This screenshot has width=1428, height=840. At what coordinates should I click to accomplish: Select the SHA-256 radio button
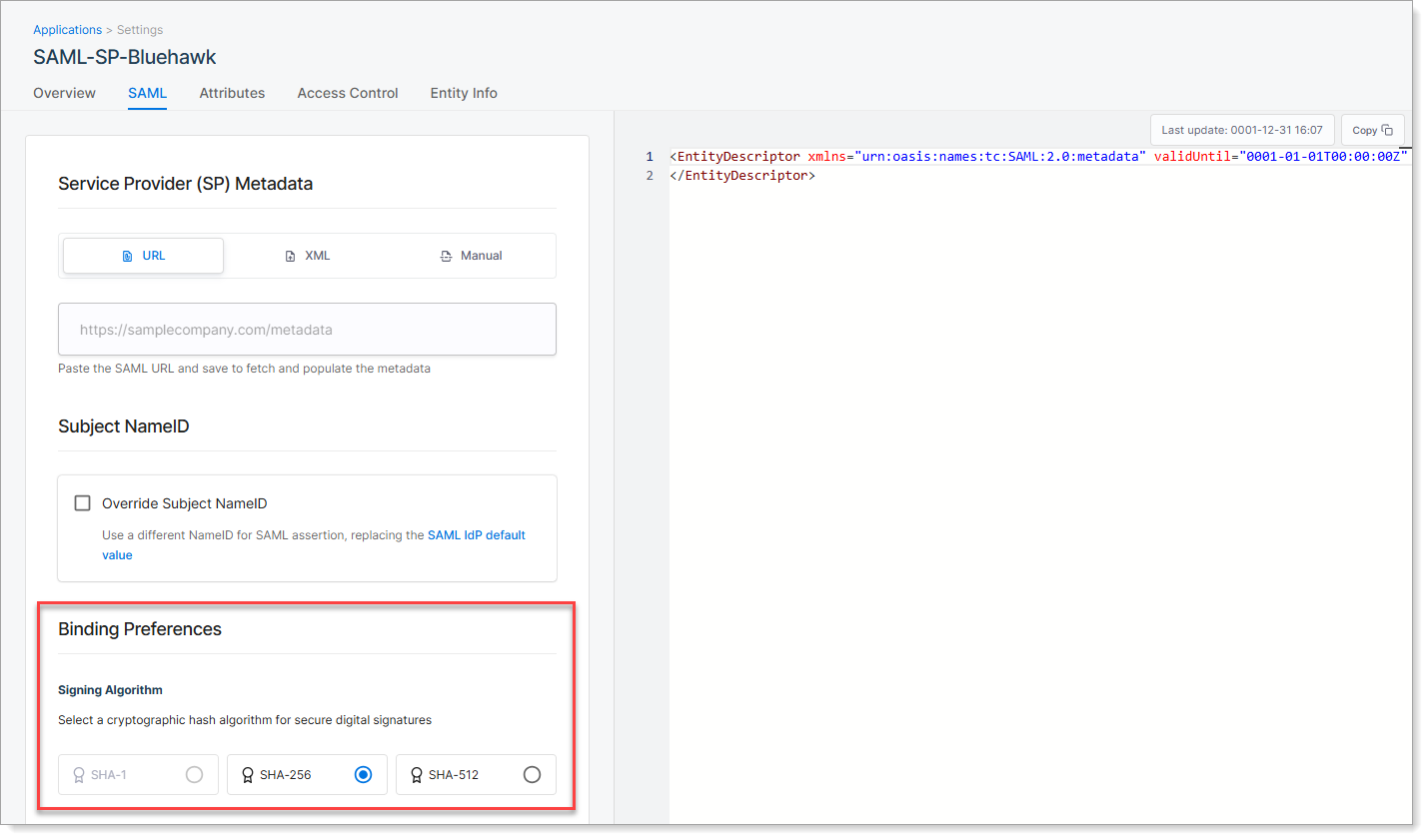[x=363, y=775]
